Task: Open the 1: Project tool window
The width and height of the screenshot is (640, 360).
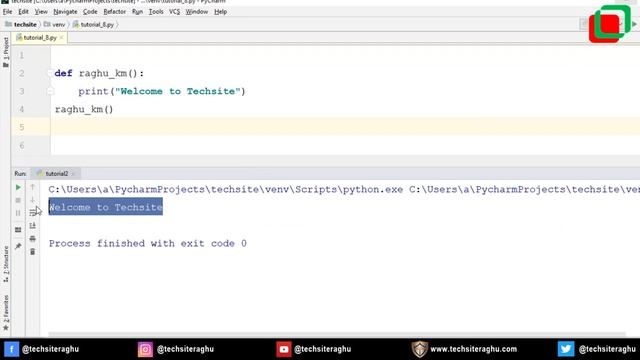Action: [6, 52]
